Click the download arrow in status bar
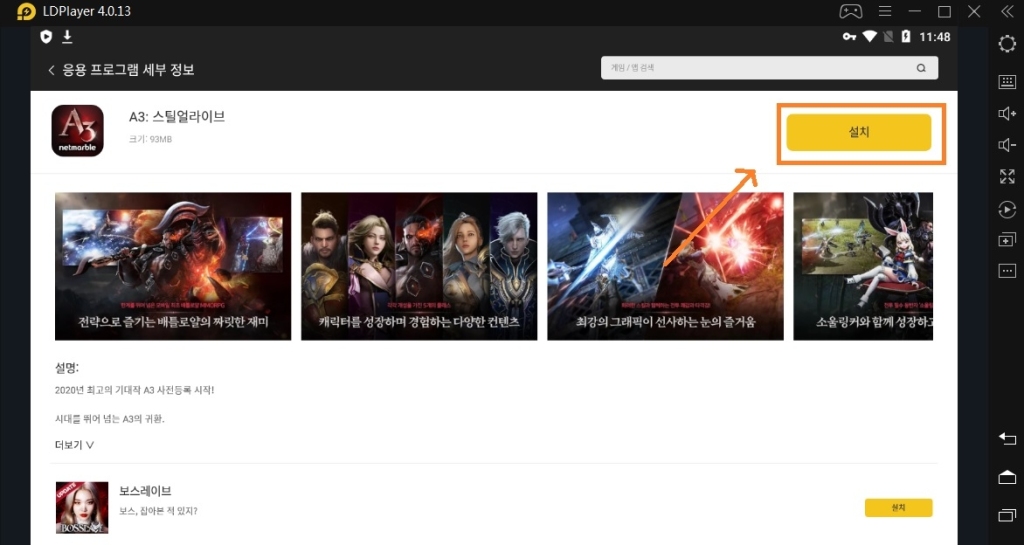Viewport: 1024px width, 545px height. tap(67, 37)
